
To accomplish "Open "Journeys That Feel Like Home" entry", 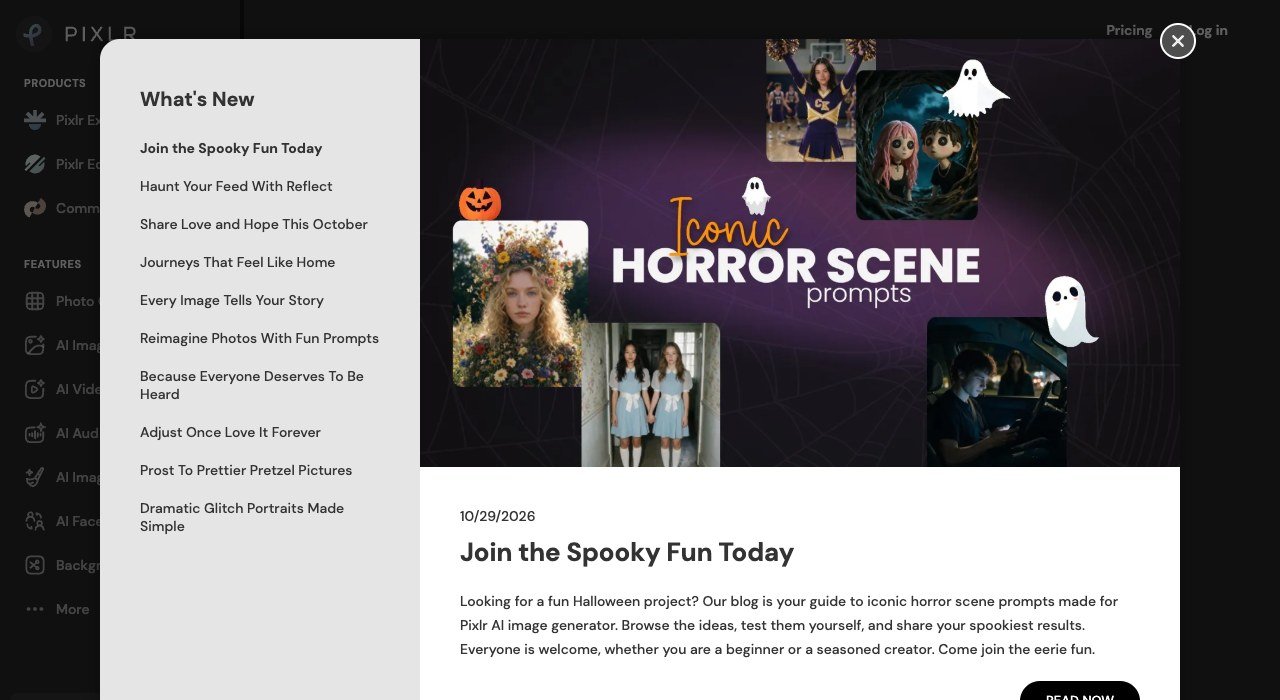I will [x=238, y=262].
